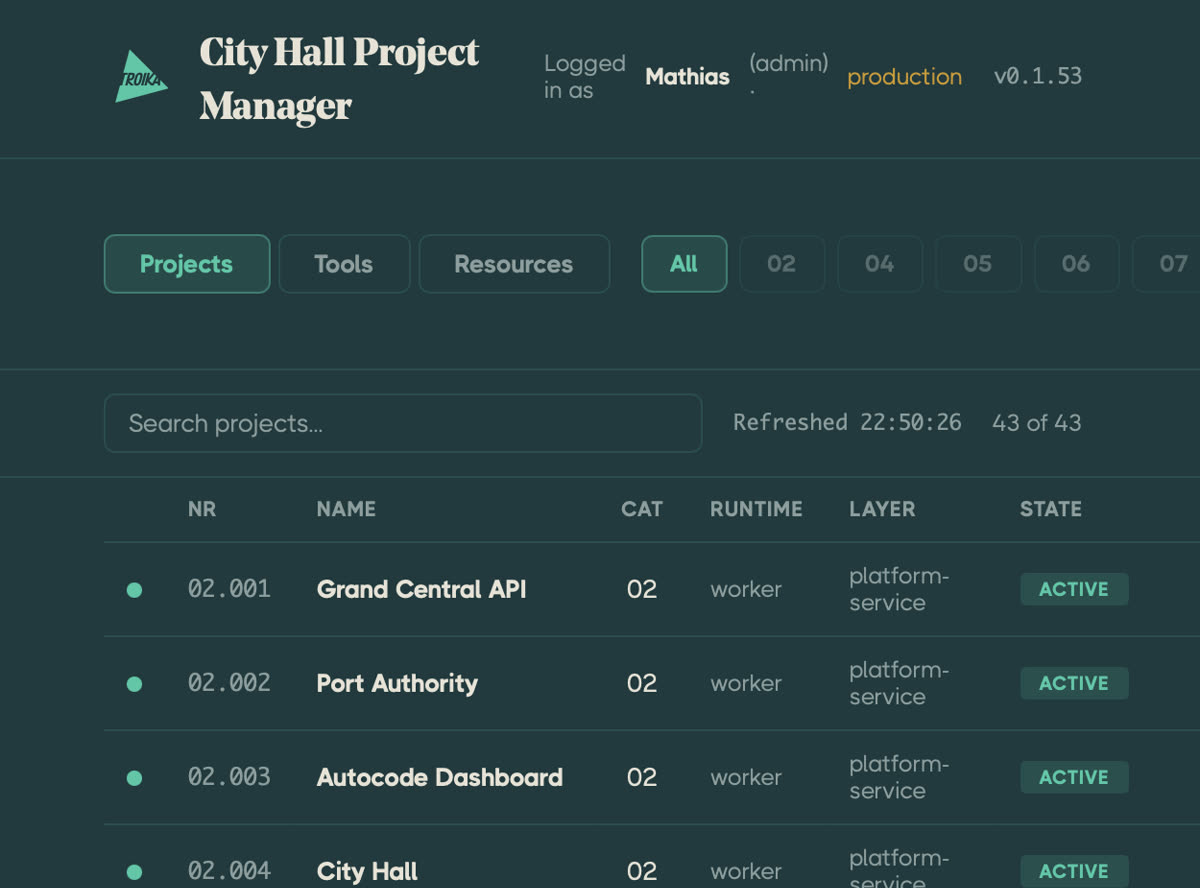This screenshot has height=888, width=1200.
Task: Click ACTIVE badge for City Hall
Action: (x=1074, y=871)
